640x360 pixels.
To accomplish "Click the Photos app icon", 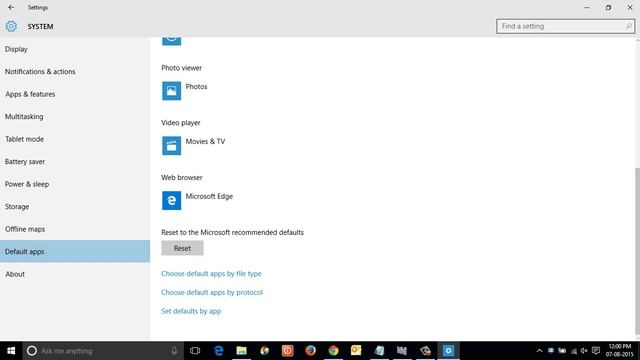I will tap(171, 91).
